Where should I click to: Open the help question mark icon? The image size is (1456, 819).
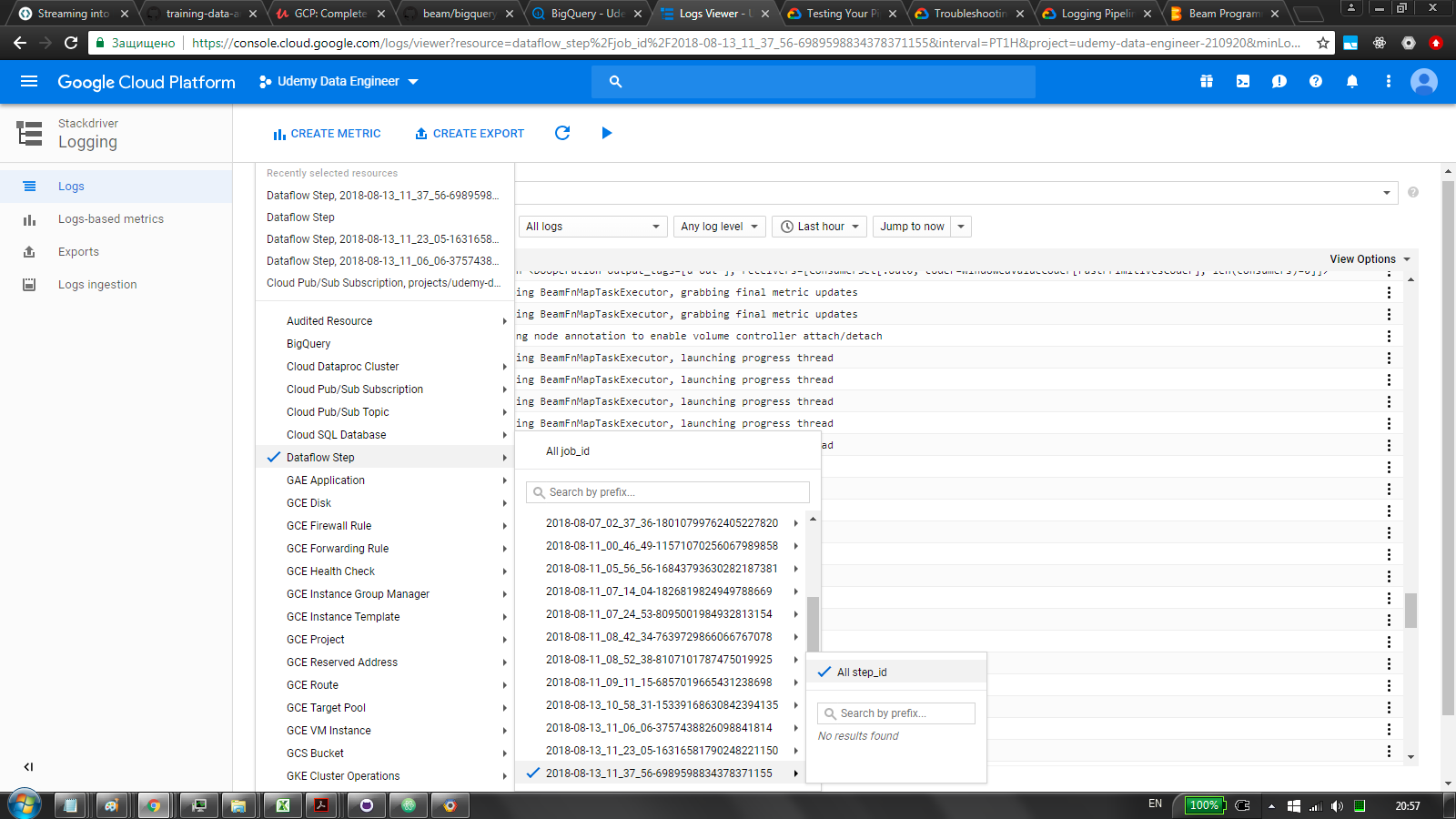pyautogui.click(x=1316, y=82)
